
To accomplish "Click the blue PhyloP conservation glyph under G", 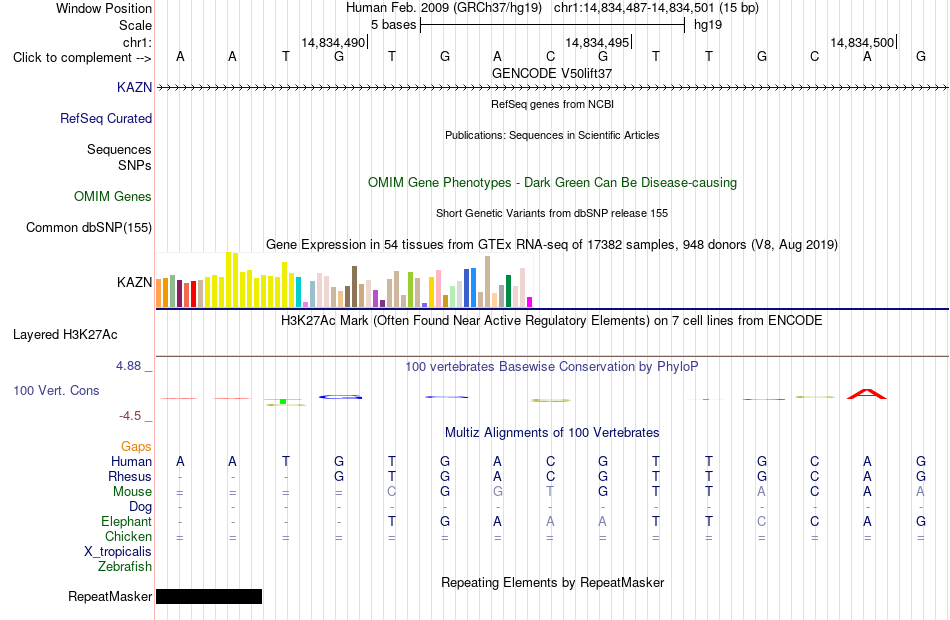I will pos(340,397).
